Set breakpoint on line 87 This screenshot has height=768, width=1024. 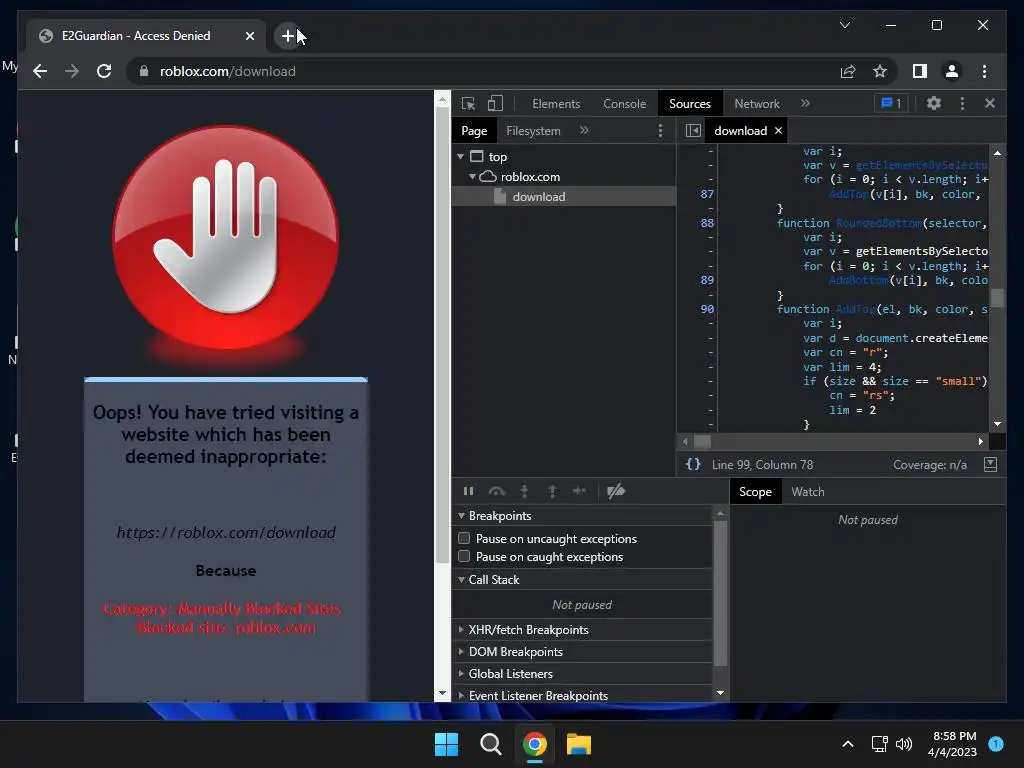pyautogui.click(x=707, y=194)
